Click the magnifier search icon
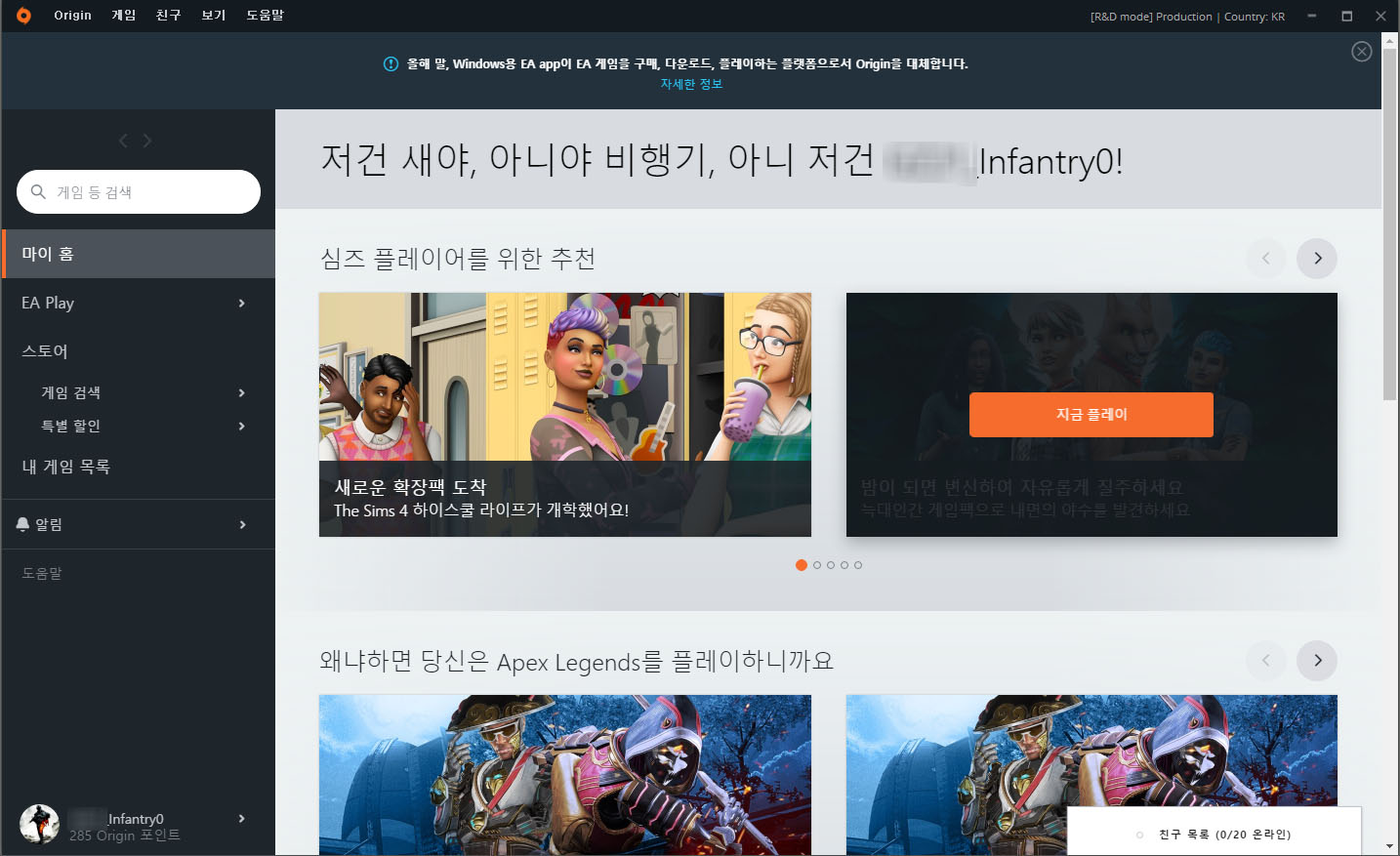This screenshot has height=856, width=1400. [x=39, y=191]
